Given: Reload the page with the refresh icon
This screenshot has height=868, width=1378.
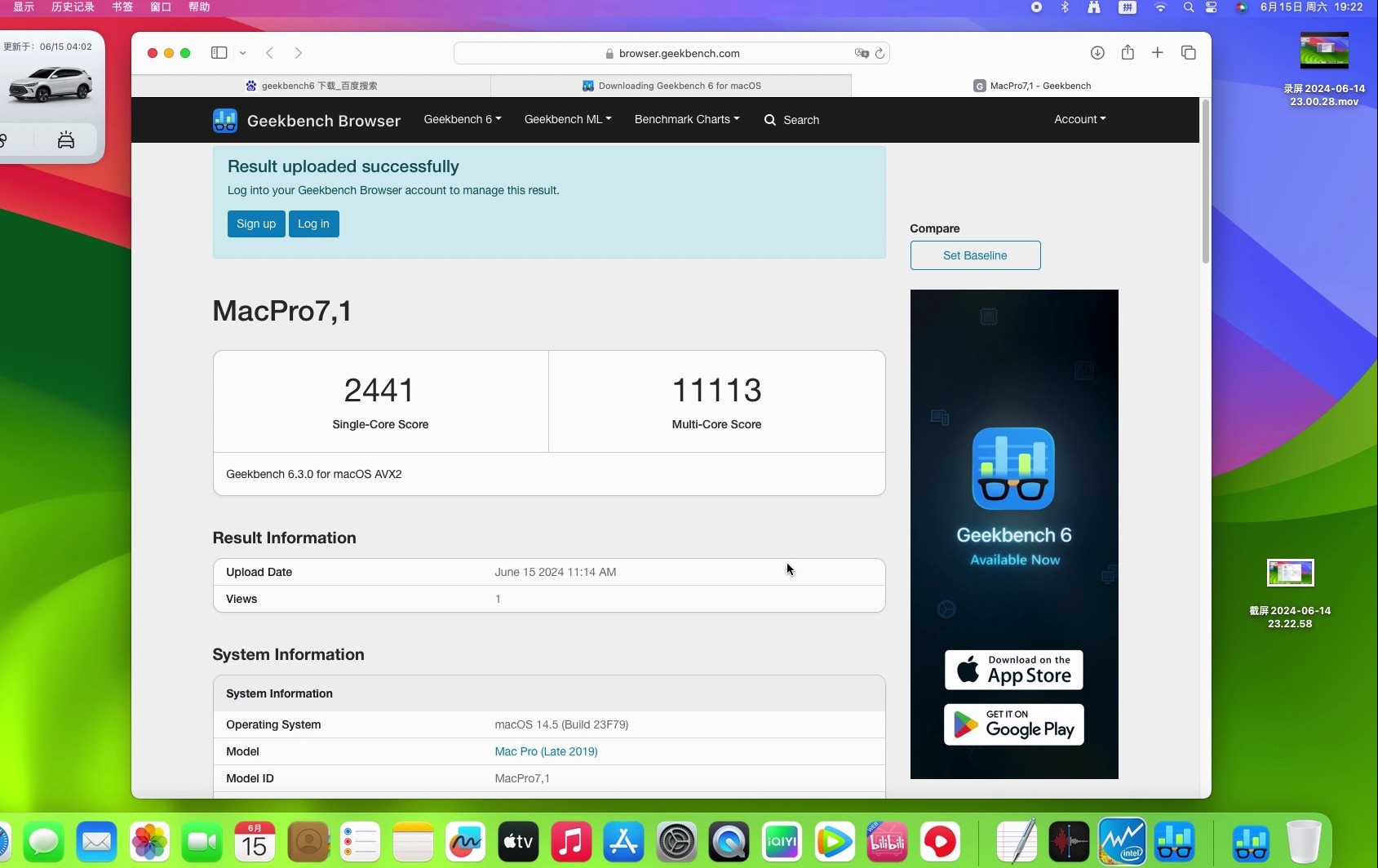Looking at the screenshot, I should pos(880,53).
